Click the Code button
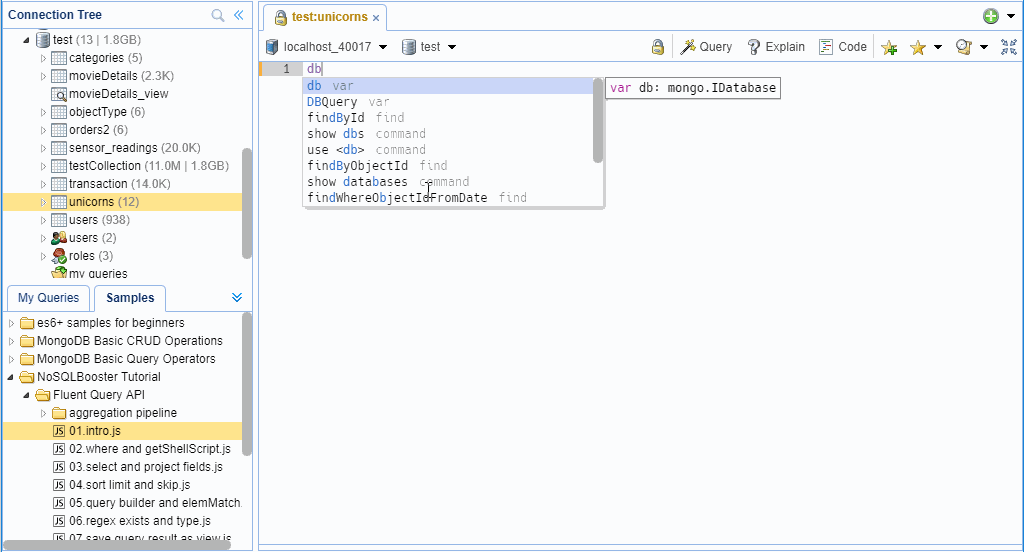The height and width of the screenshot is (552, 1024). (x=842, y=47)
